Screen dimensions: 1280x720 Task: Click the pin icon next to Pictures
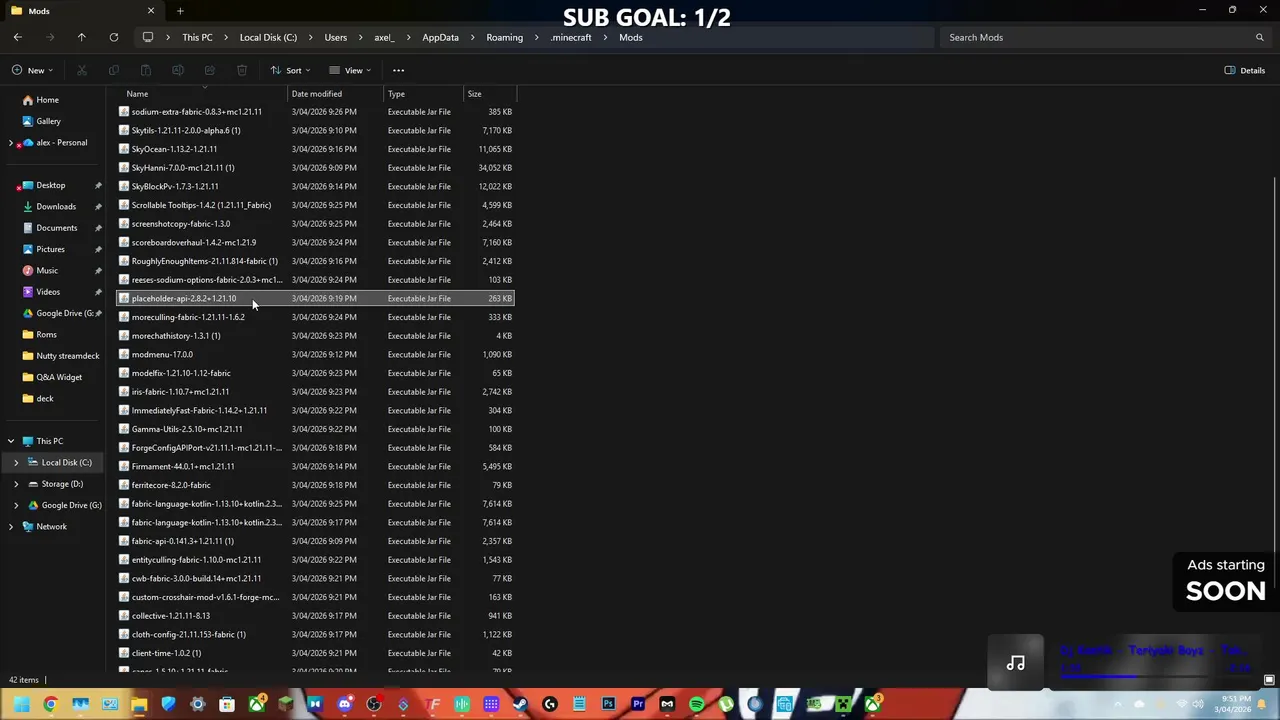[98, 250]
